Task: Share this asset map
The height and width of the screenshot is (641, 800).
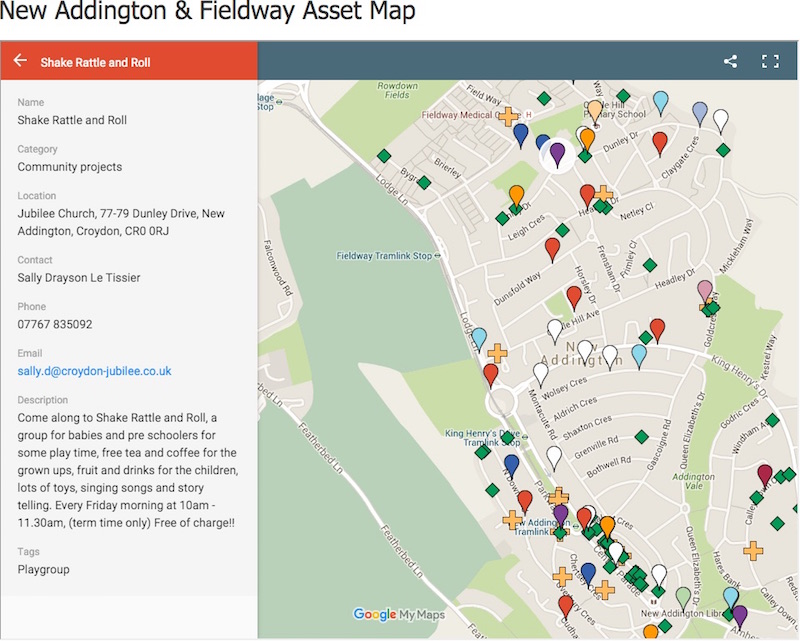Action: pos(730,62)
